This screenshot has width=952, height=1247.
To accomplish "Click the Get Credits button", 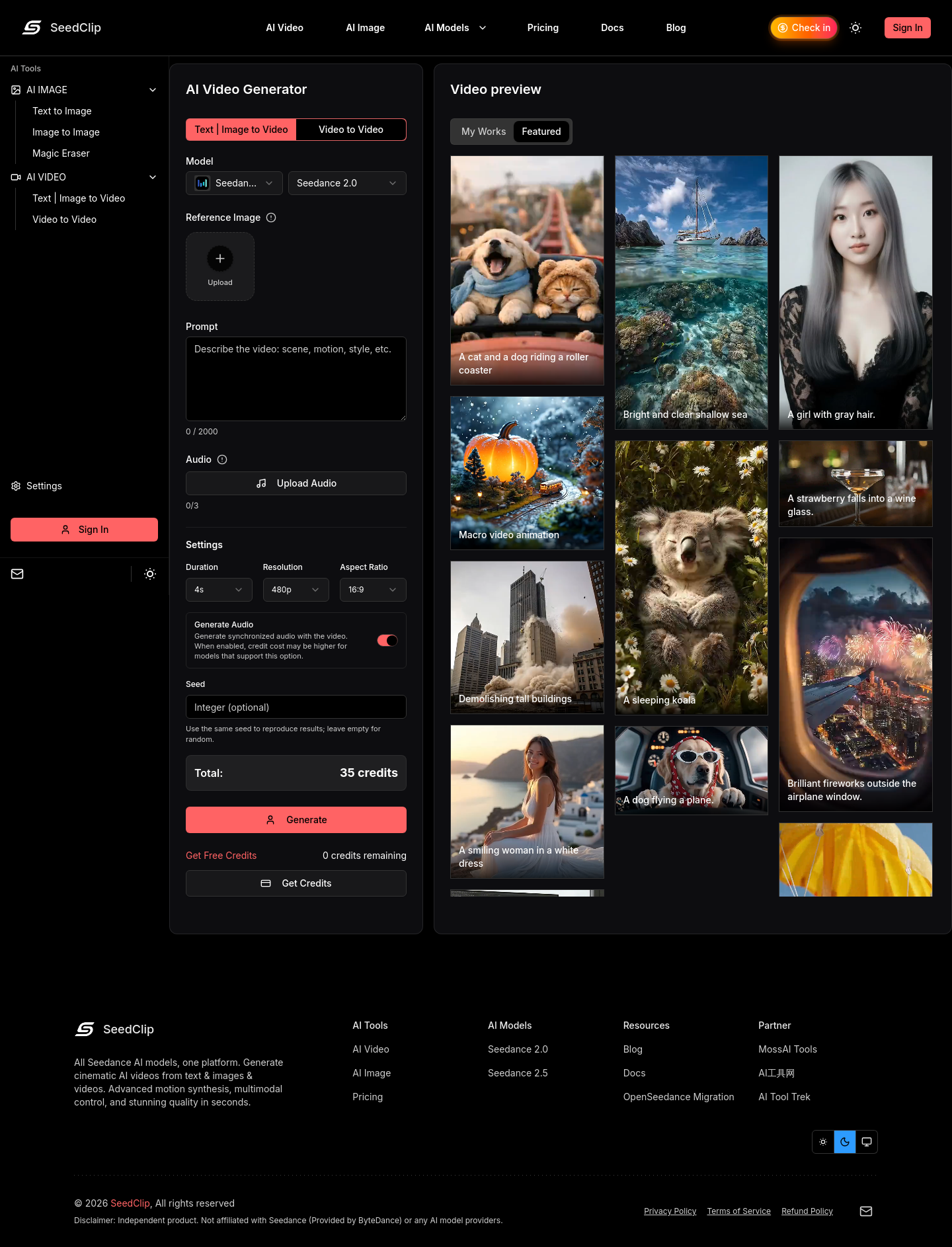I will pos(296,883).
